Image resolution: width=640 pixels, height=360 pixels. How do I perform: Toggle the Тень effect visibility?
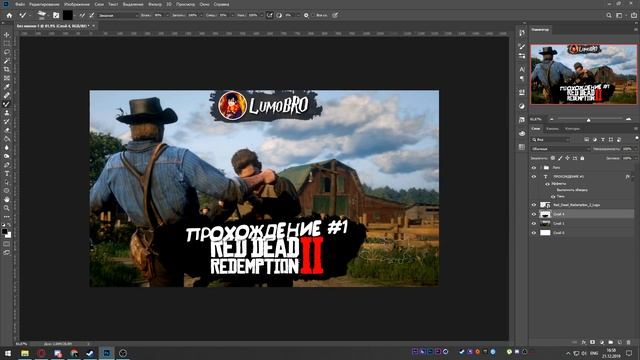tap(553, 197)
